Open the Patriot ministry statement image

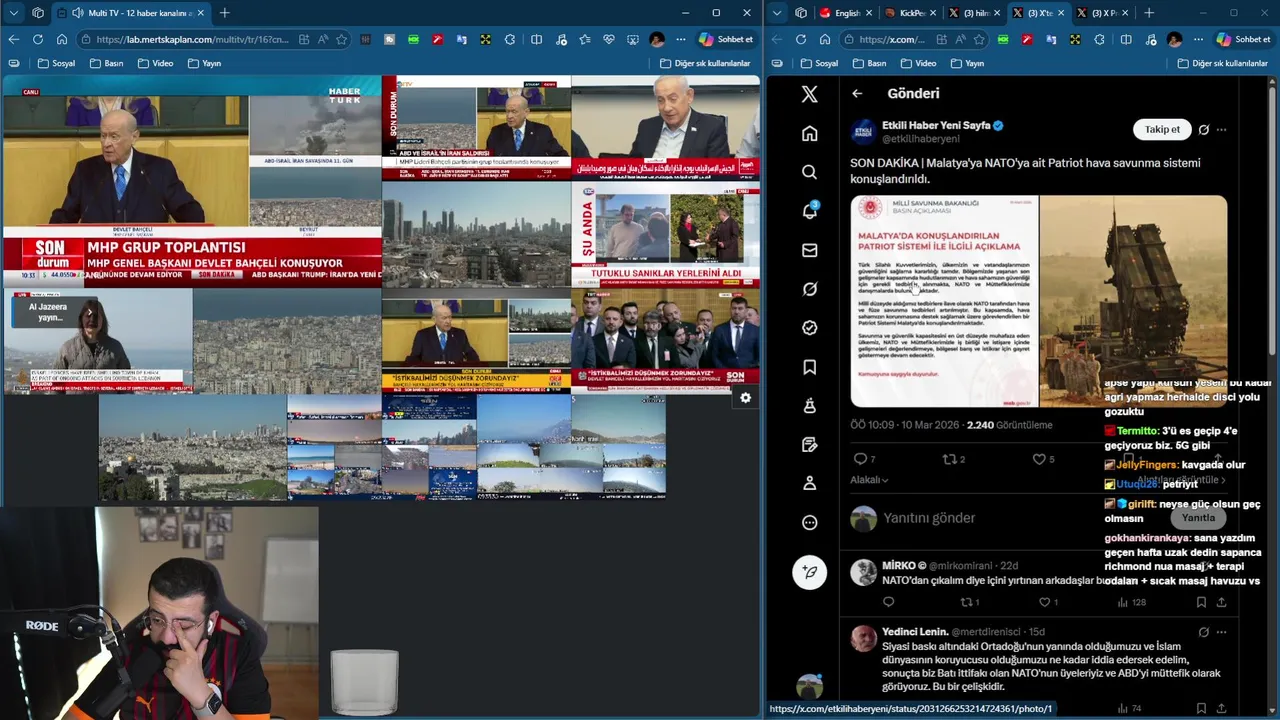point(944,301)
